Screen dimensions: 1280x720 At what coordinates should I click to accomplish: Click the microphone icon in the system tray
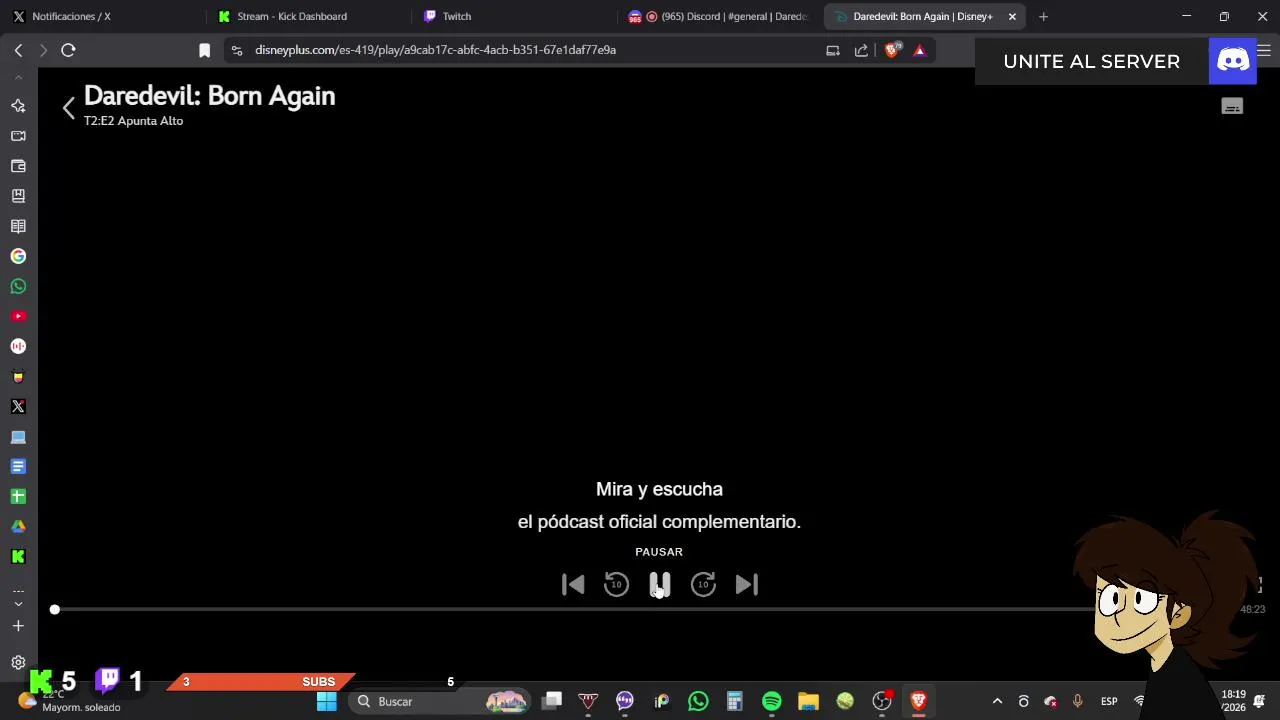tap(1077, 701)
